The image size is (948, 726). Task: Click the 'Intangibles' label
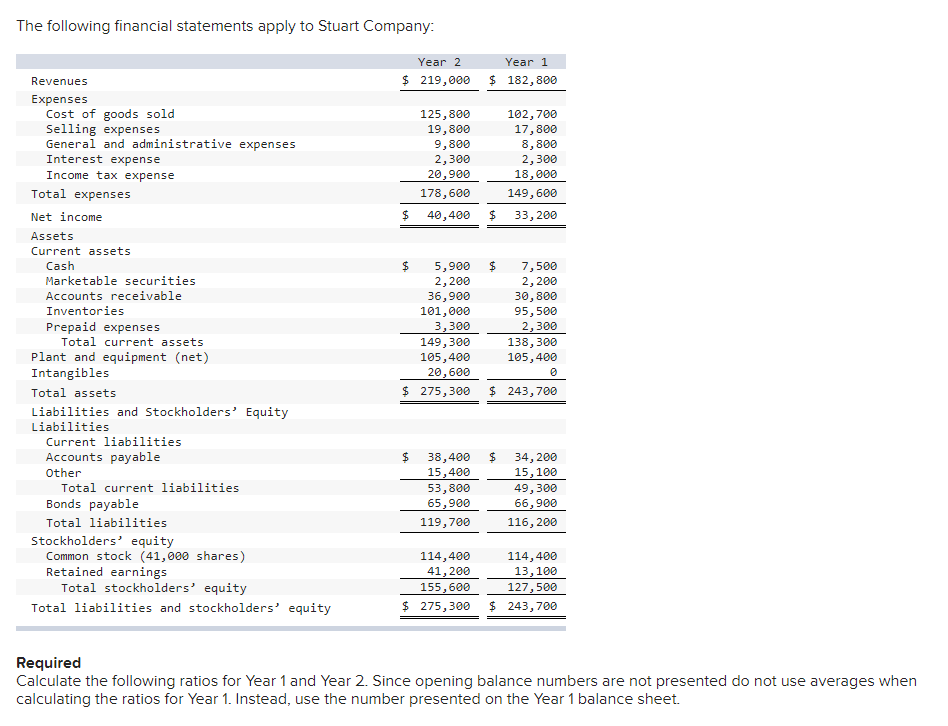pyautogui.click(x=70, y=373)
